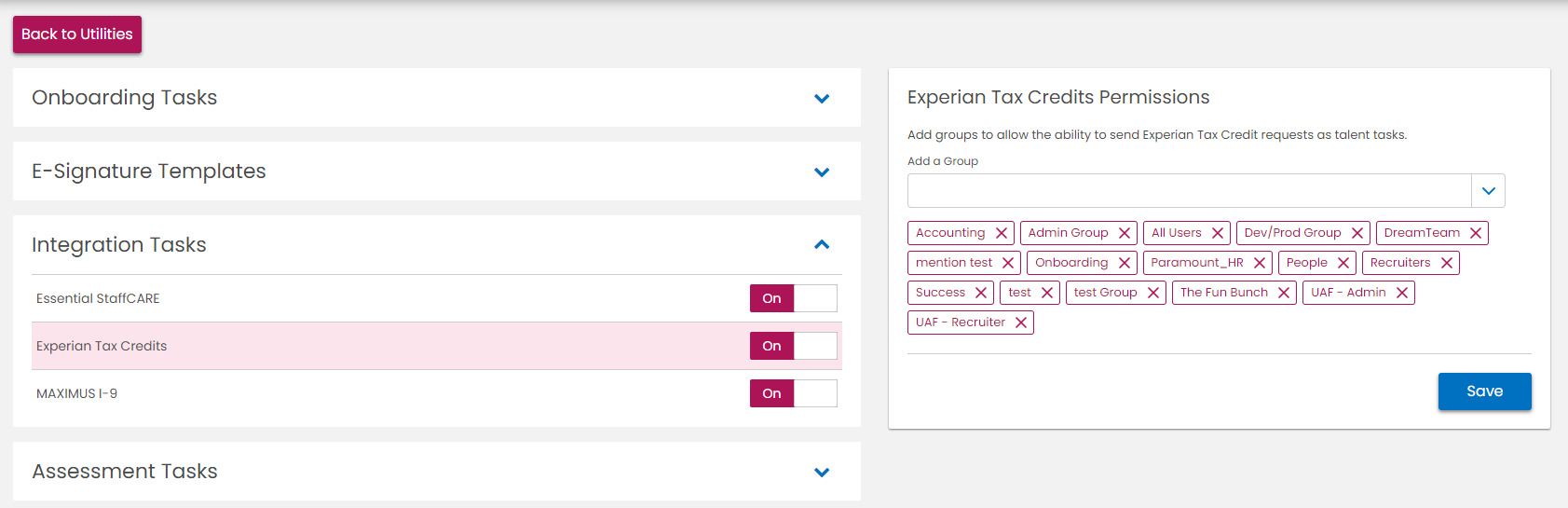Expand the E-Signature Templates section
This screenshot has width=1568, height=508.
[822, 172]
